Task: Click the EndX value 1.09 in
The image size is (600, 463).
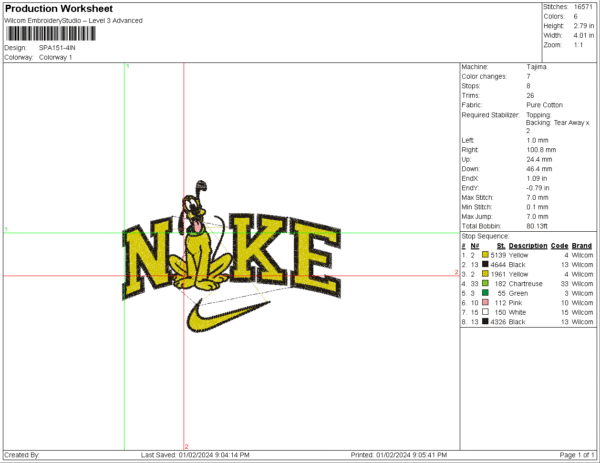Action: (537, 179)
